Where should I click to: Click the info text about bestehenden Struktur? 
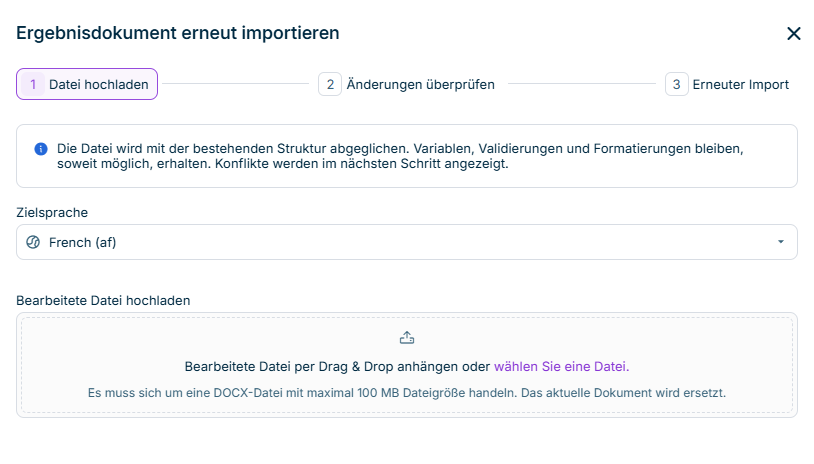click(x=400, y=156)
